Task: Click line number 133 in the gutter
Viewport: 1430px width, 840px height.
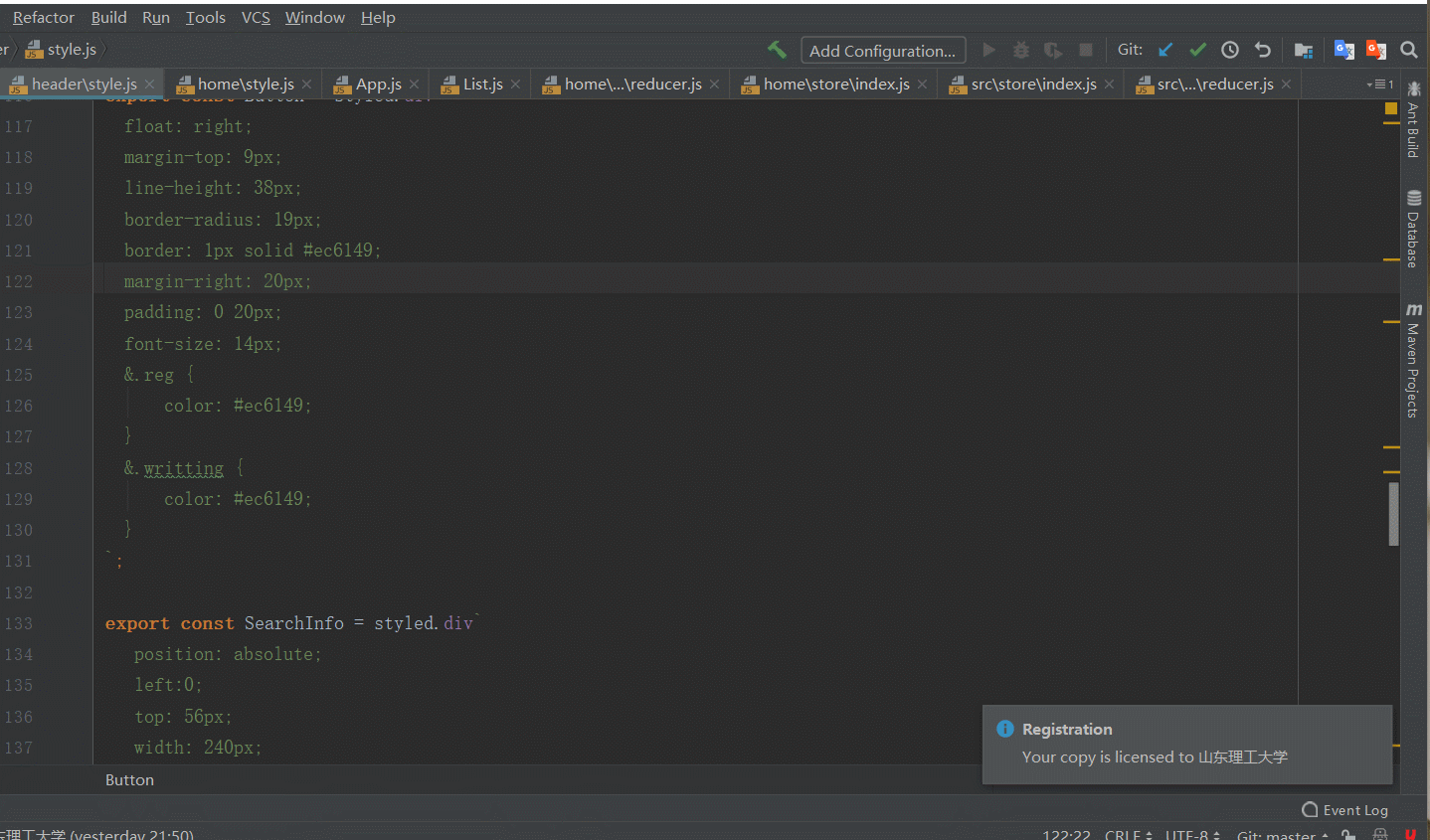Action: [x=19, y=623]
